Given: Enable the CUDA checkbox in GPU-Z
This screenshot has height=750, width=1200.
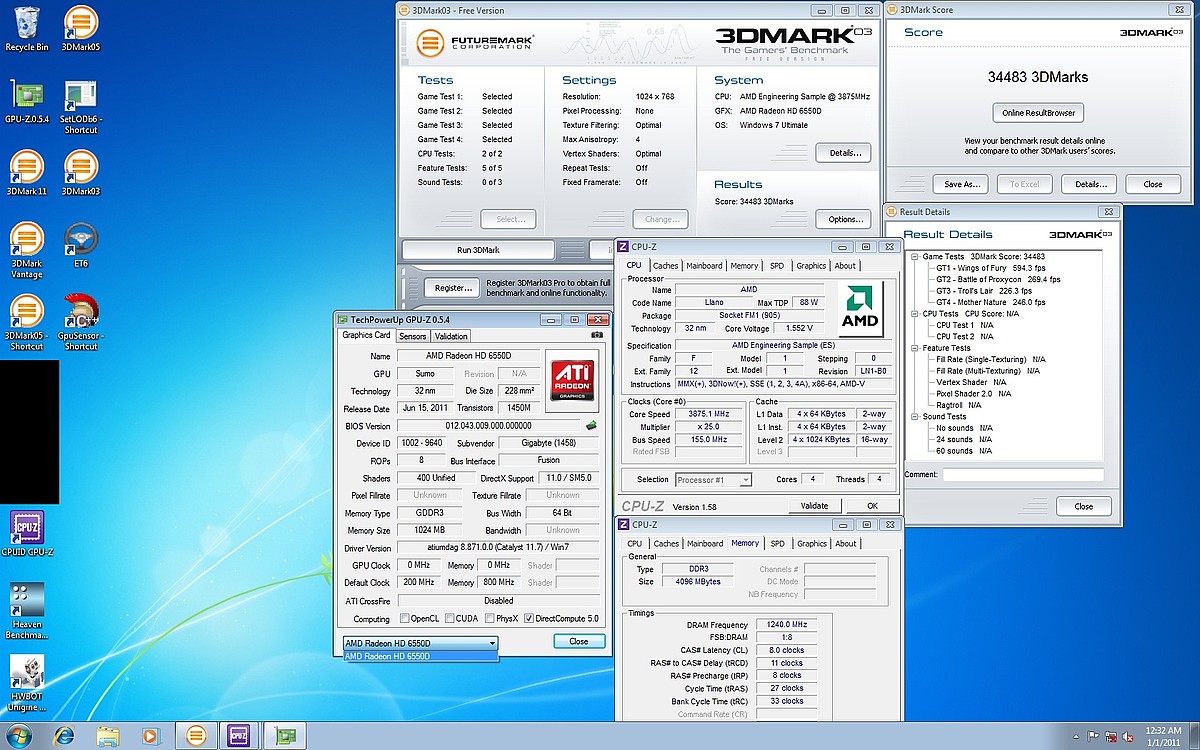Looking at the screenshot, I should click(x=449, y=619).
